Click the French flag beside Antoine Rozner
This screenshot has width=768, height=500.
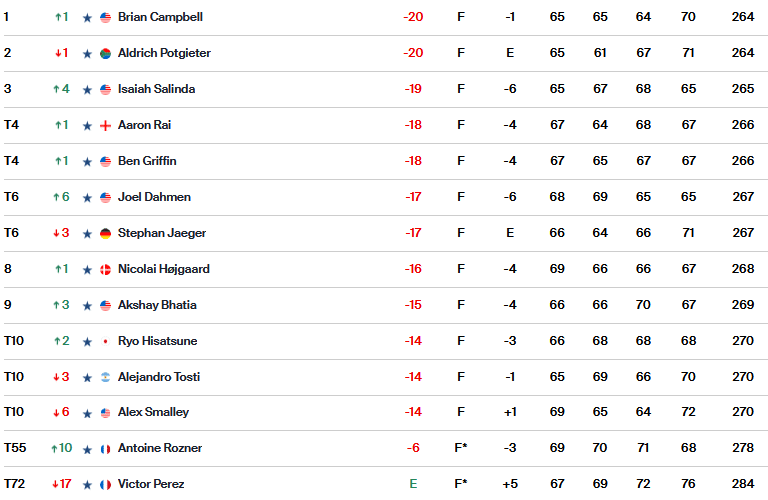pyautogui.click(x=105, y=449)
